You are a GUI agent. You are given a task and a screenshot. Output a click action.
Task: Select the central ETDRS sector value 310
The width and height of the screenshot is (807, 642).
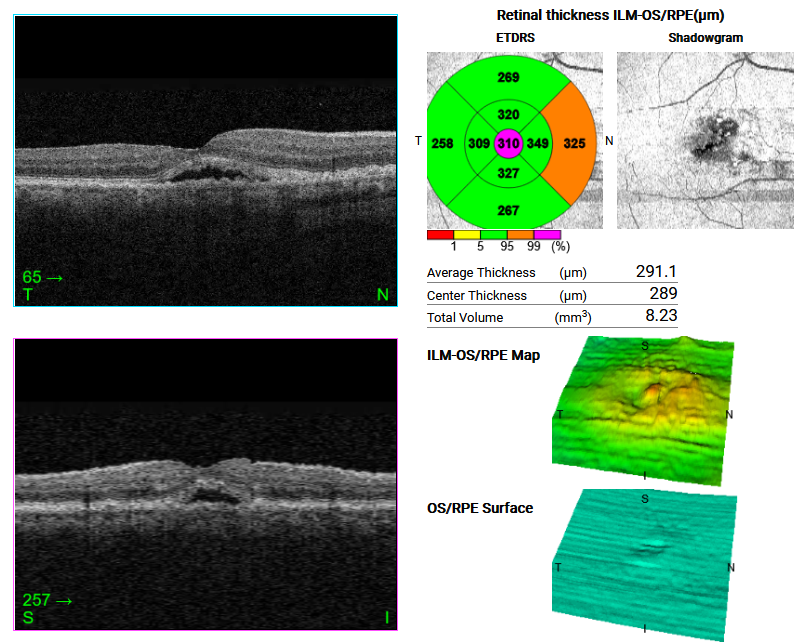tap(508, 144)
